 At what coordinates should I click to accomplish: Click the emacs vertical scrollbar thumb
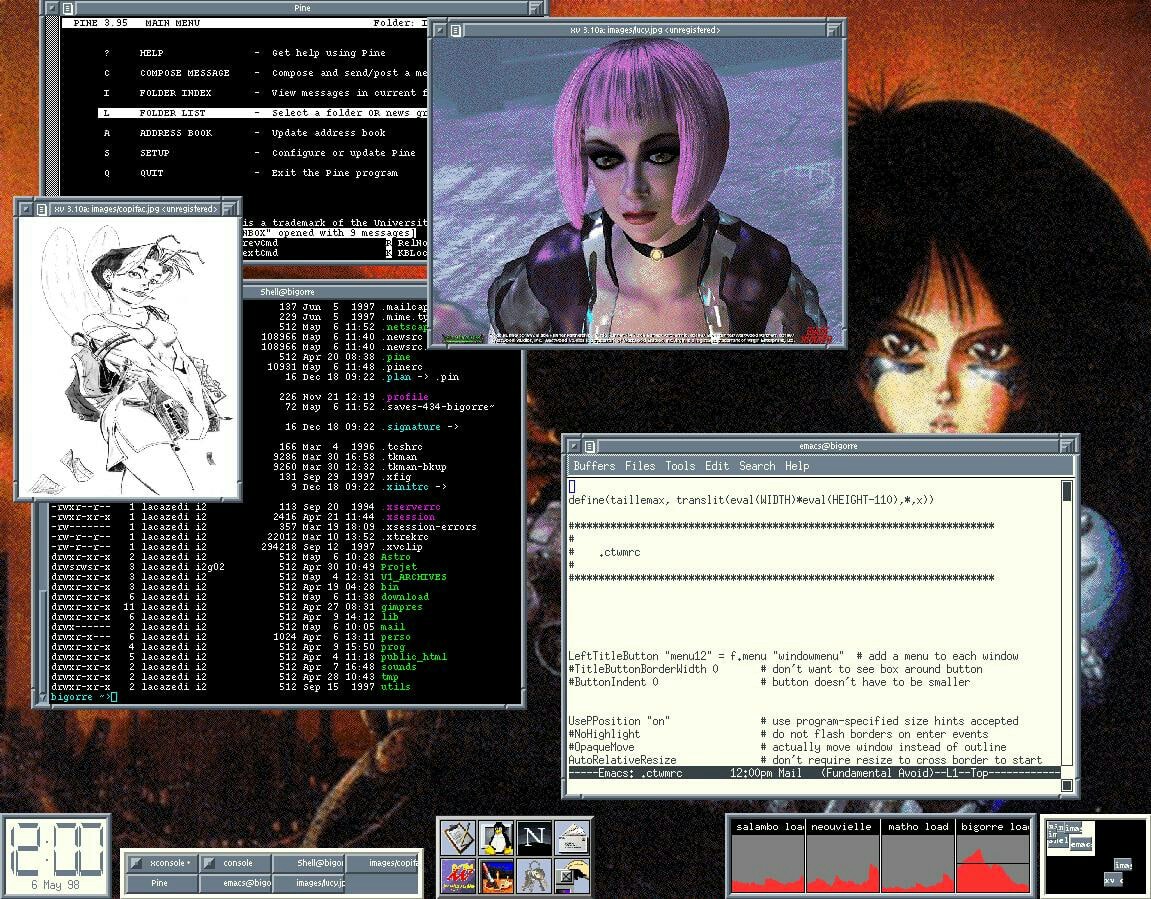click(x=1067, y=491)
